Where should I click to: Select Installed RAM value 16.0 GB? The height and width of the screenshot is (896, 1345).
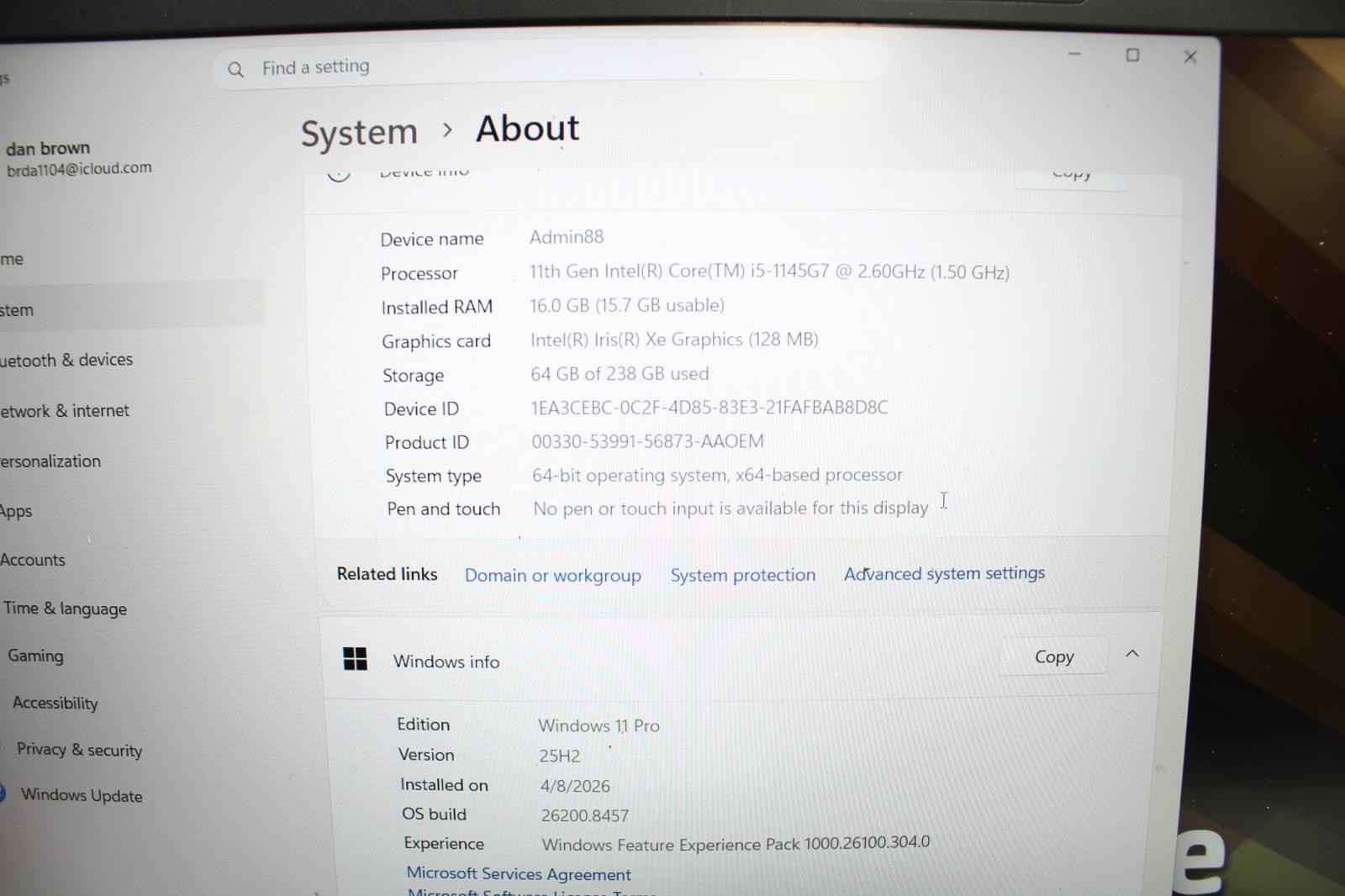coord(627,305)
